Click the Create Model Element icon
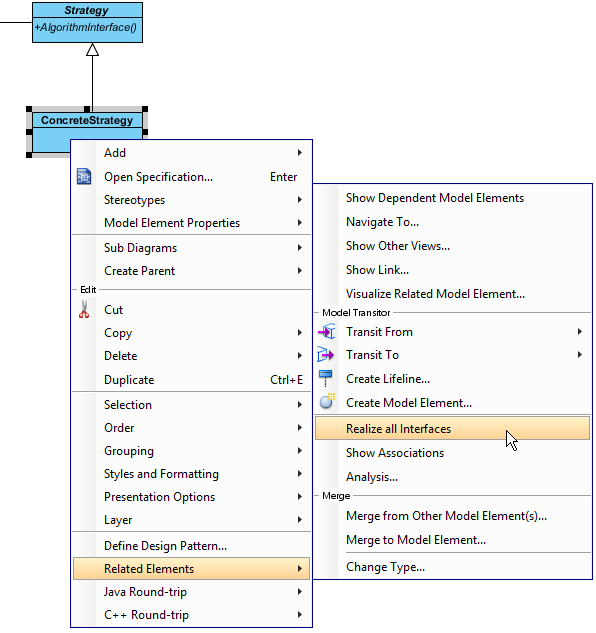The image size is (596, 633). [327, 402]
